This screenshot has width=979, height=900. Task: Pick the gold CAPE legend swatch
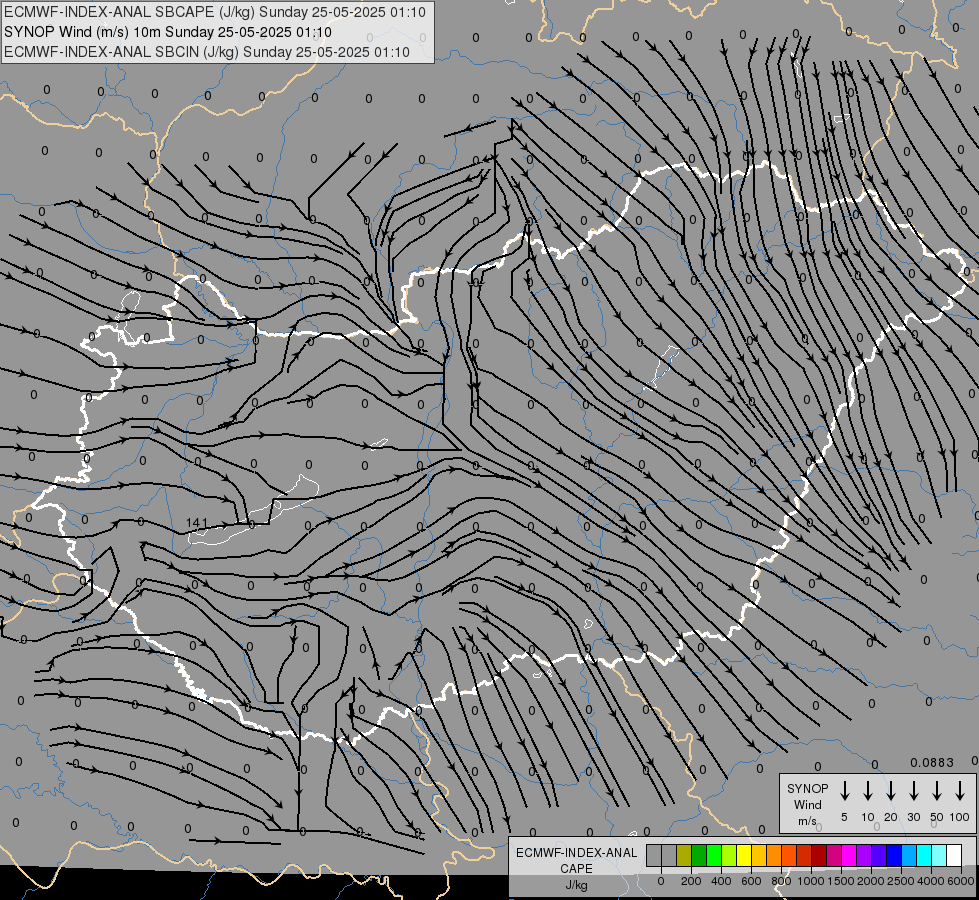coord(759,855)
